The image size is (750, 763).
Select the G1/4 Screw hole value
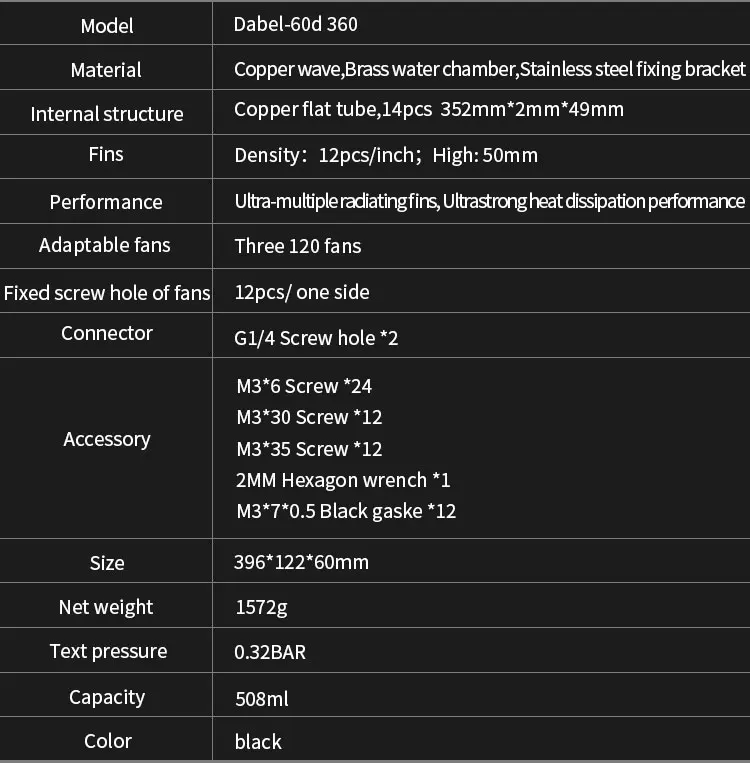pos(316,338)
